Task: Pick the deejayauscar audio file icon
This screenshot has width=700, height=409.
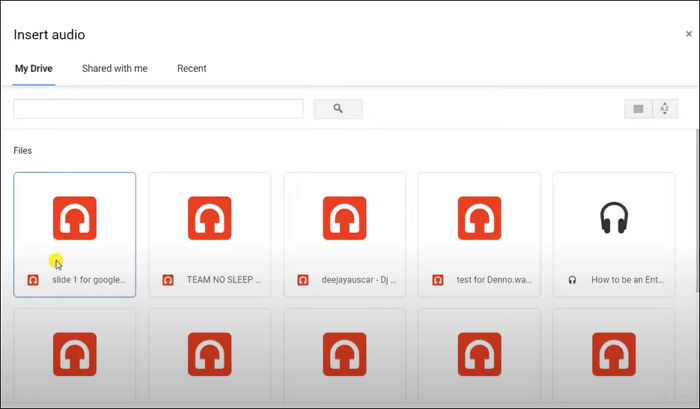Action: point(344,218)
